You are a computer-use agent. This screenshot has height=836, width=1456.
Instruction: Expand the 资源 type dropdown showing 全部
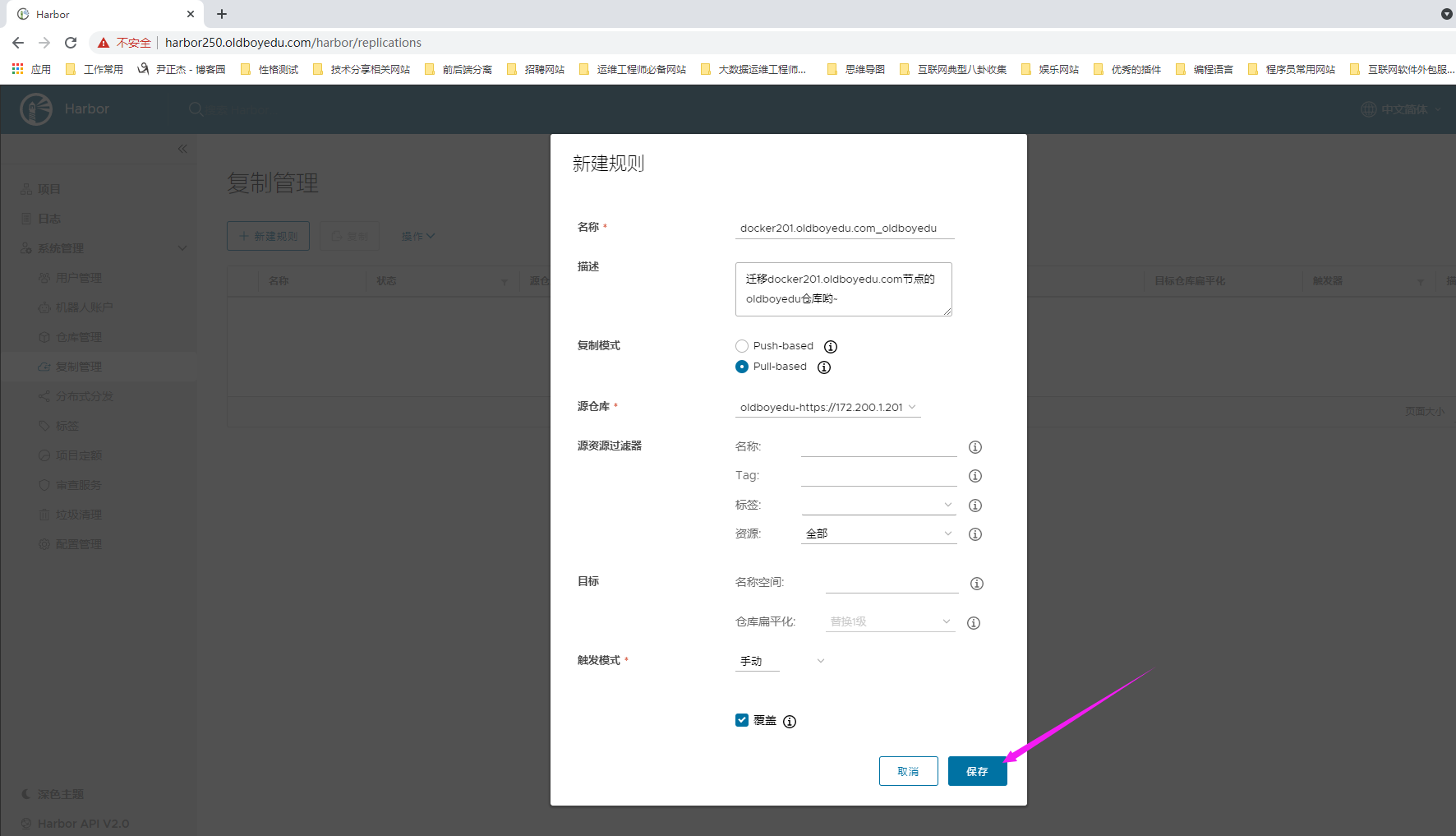pos(878,534)
